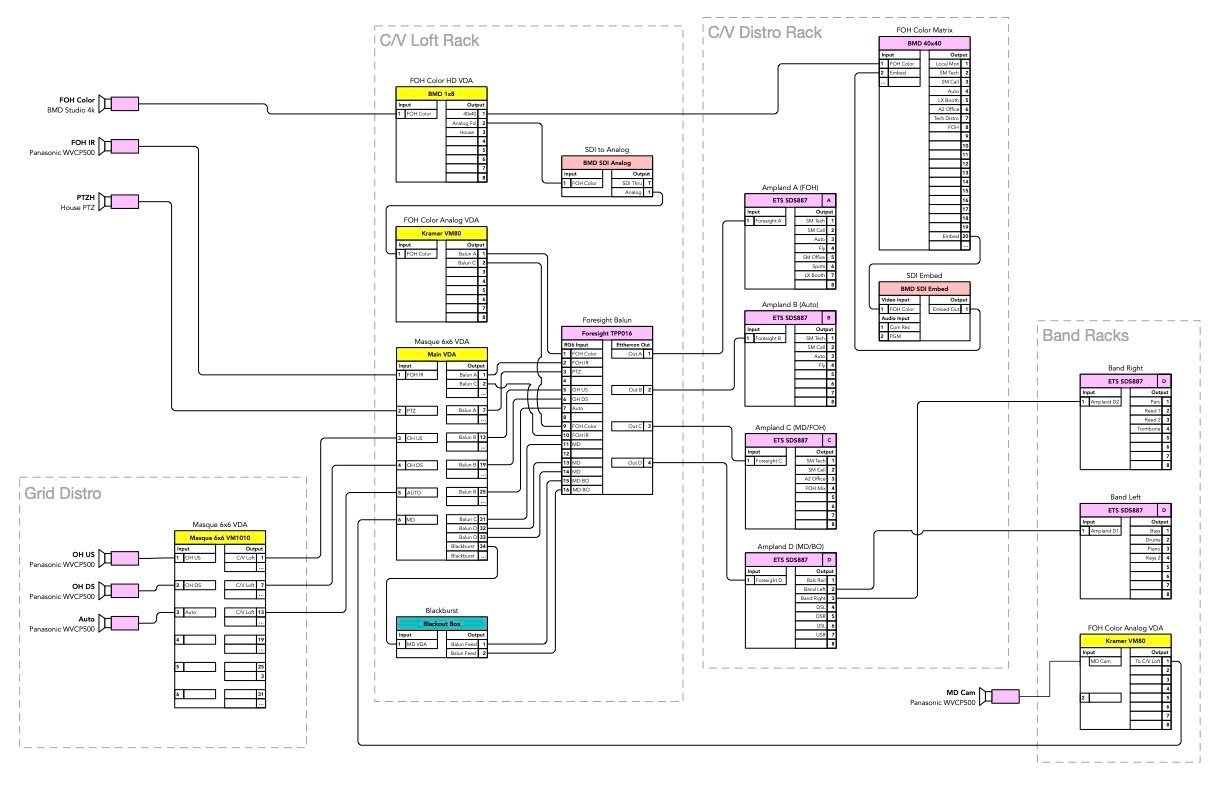Click 'Foresight A' input in Ampland A
Screen dimensions: 1224x792
pyautogui.click(x=768, y=221)
